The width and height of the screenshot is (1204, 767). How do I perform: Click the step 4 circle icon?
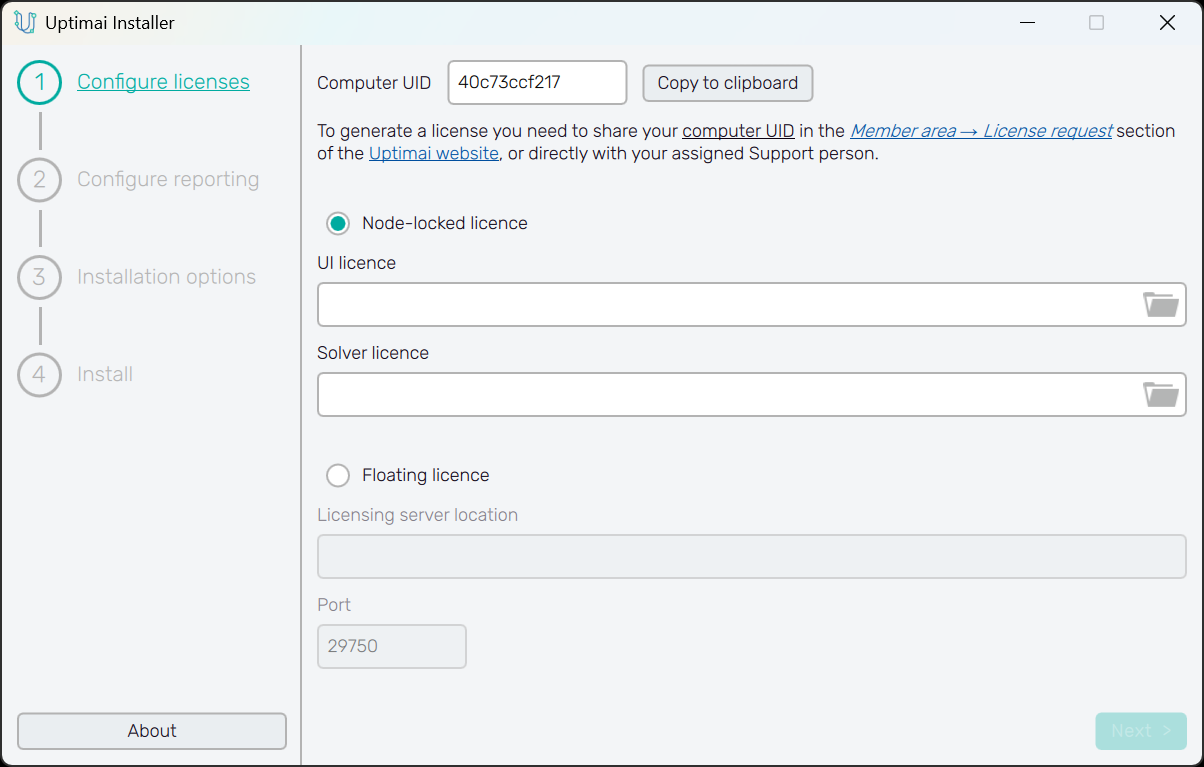pos(40,374)
